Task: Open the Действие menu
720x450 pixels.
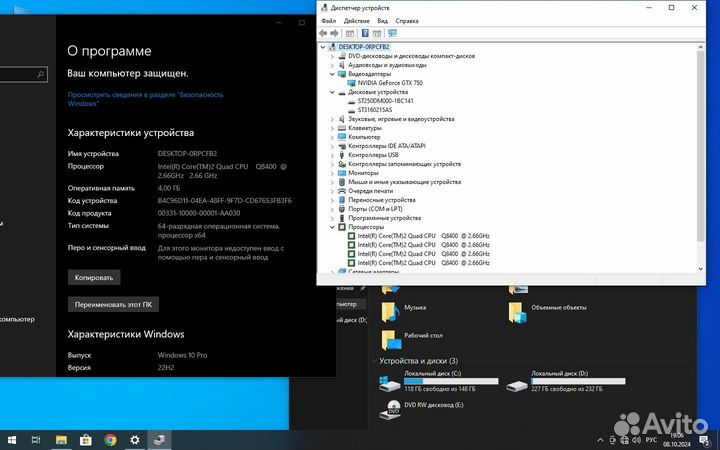Action: click(x=356, y=20)
